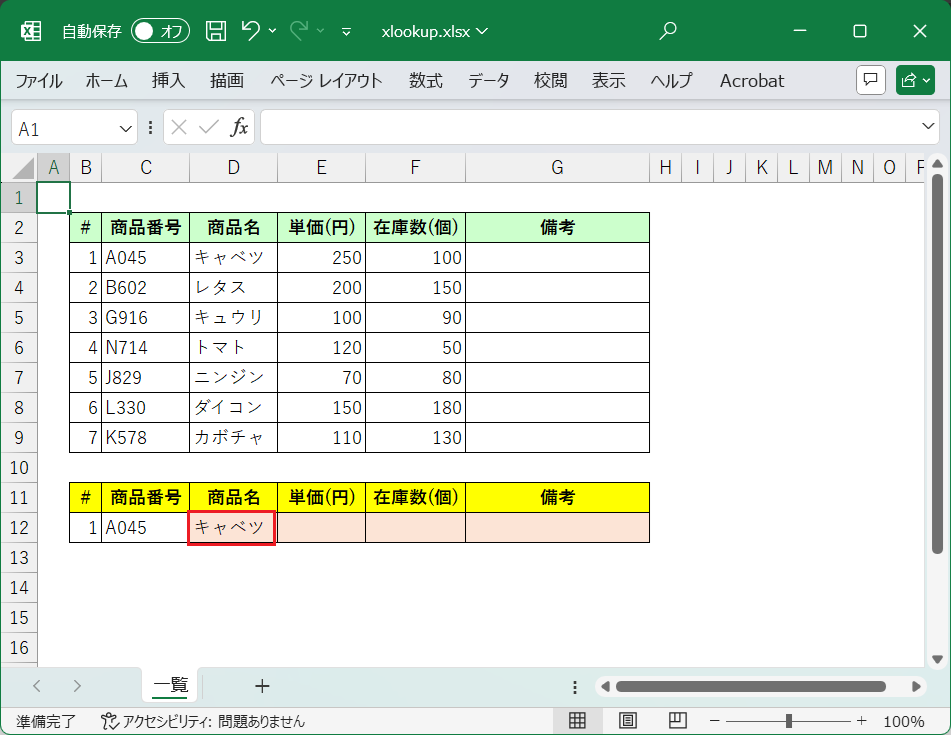The width and height of the screenshot is (951, 735).
Task: Open the 数式 (Formulas) ribbon tab
Action: pos(425,81)
